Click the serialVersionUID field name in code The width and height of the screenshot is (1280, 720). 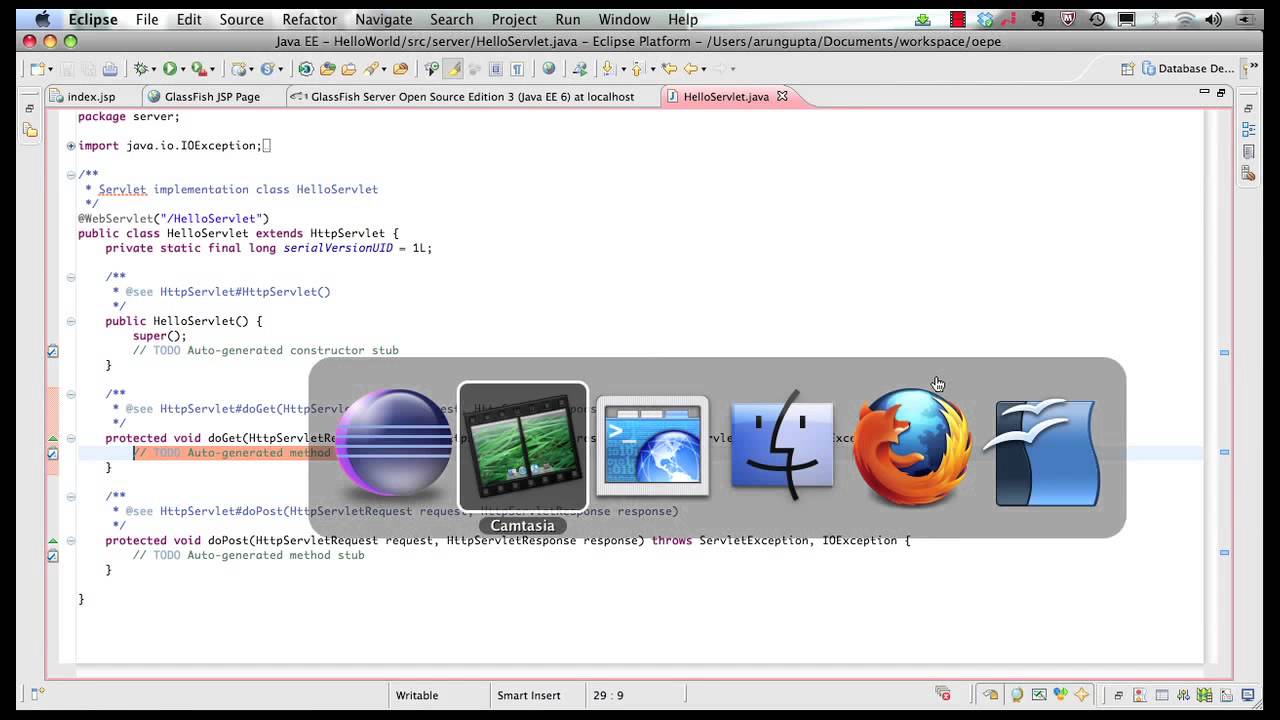coord(338,248)
